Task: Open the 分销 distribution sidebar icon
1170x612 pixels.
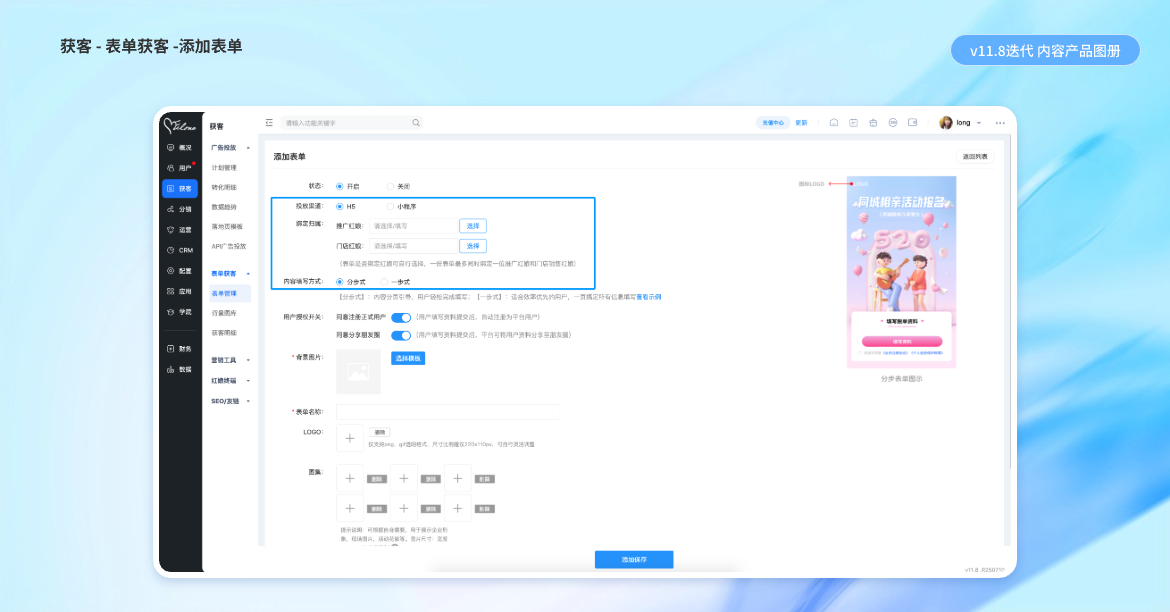Action: [x=171, y=209]
